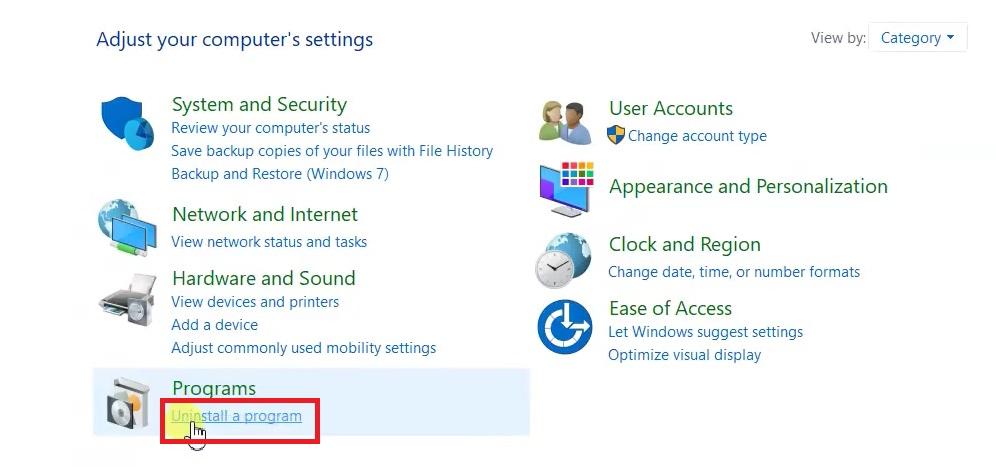Open the View by Category dropdown

917,37
